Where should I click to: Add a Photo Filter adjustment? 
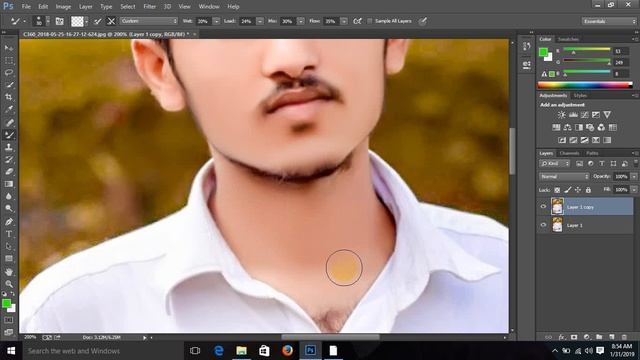tap(590, 127)
